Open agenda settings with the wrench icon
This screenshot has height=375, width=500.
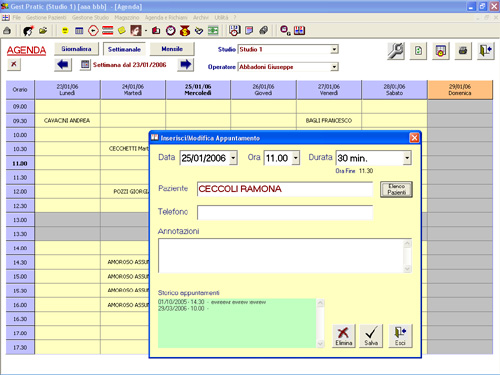click(396, 51)
